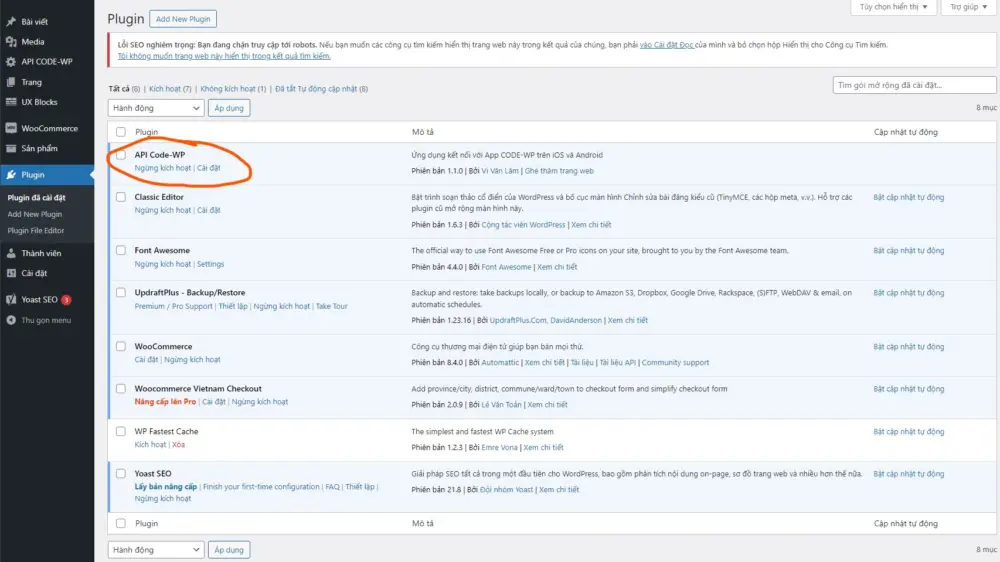Viewport: 1000px width, 562px height.
Task: Click Finish your first-time configuration link
Action: [x=261, y=487]
